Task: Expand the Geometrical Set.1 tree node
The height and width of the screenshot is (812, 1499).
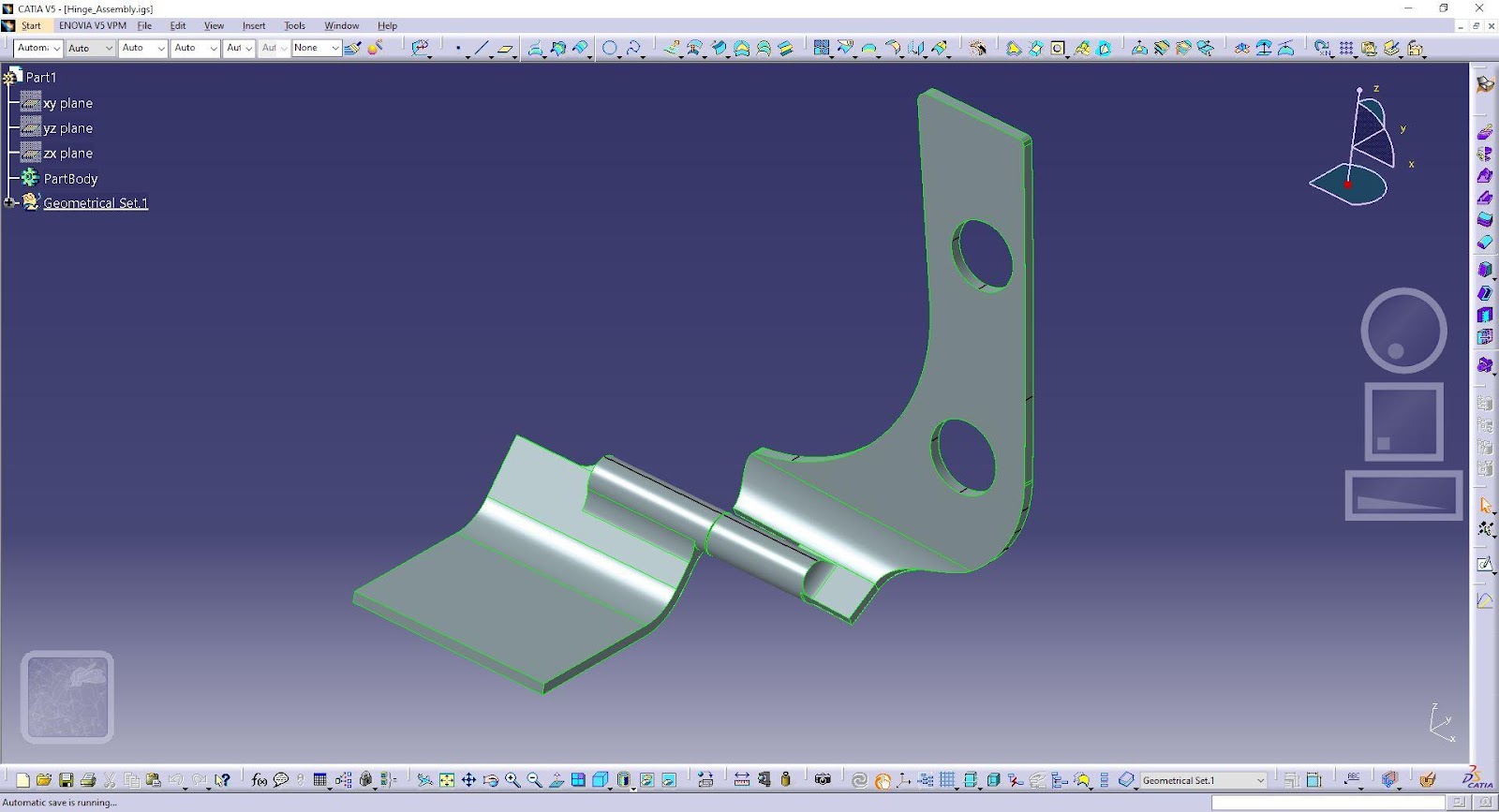Action: point(9,202)
